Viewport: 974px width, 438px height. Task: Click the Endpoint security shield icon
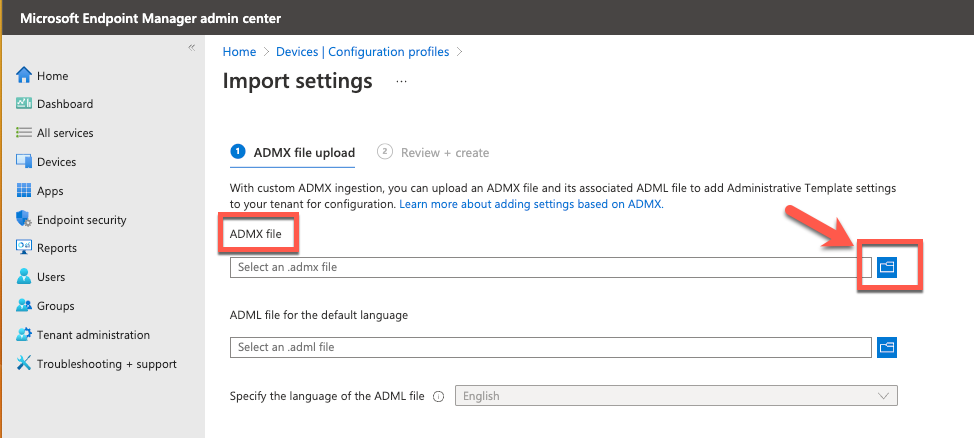click(x=24, y=219)
